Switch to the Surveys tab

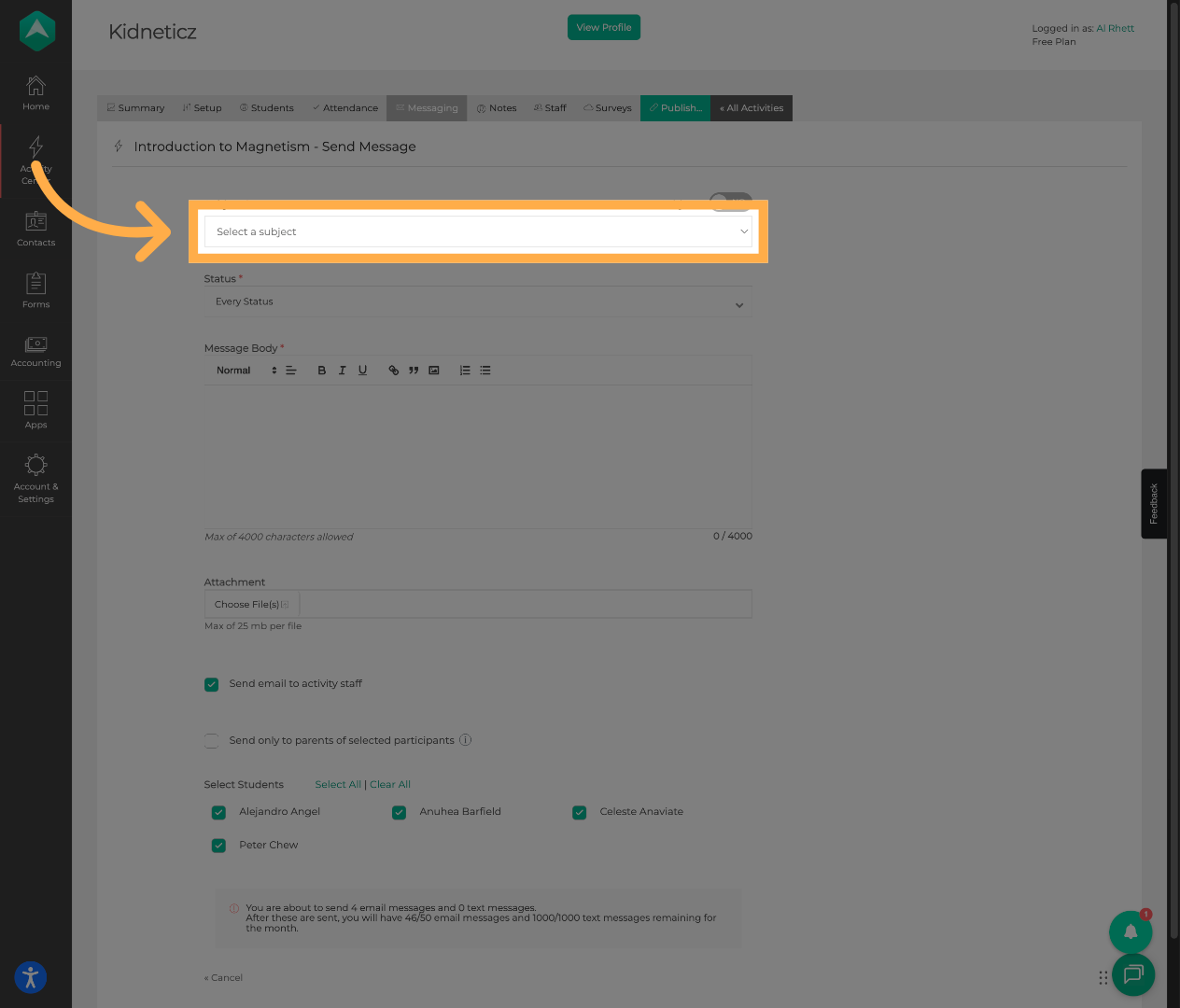tap(608, 108)
